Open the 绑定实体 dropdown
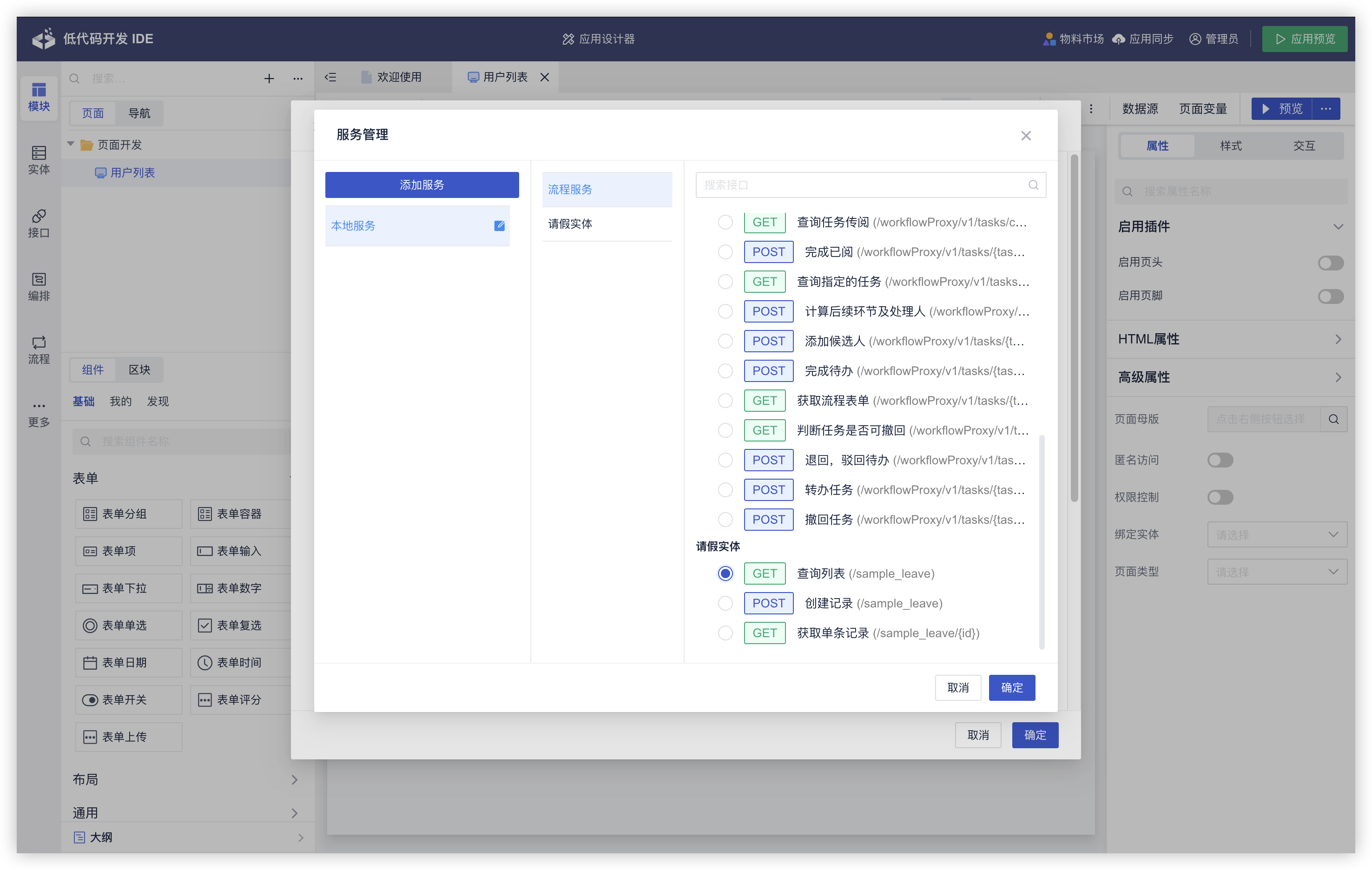Viewport: 1372px width, 870px height. click(1276, 534)
